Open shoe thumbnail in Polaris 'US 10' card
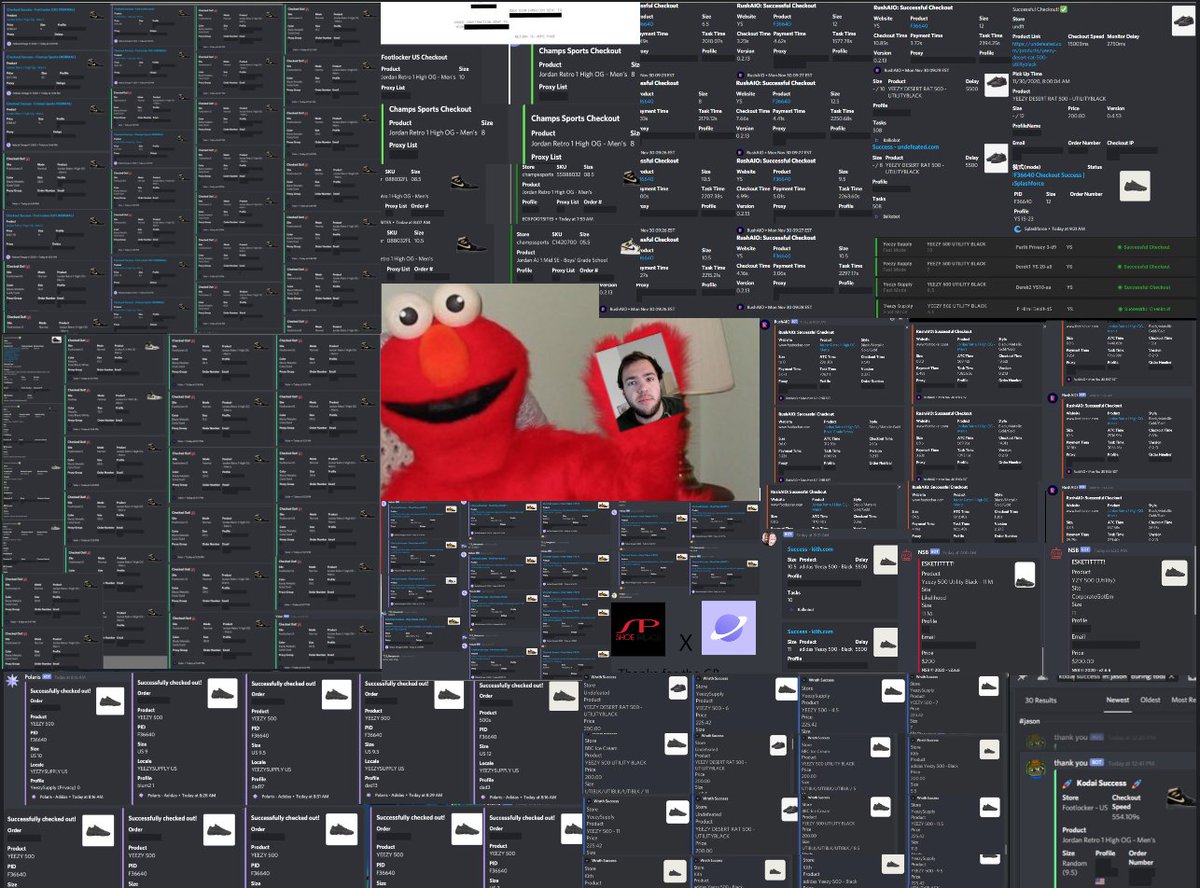Viewport: 1200px width, 888px height. [109, 701]
